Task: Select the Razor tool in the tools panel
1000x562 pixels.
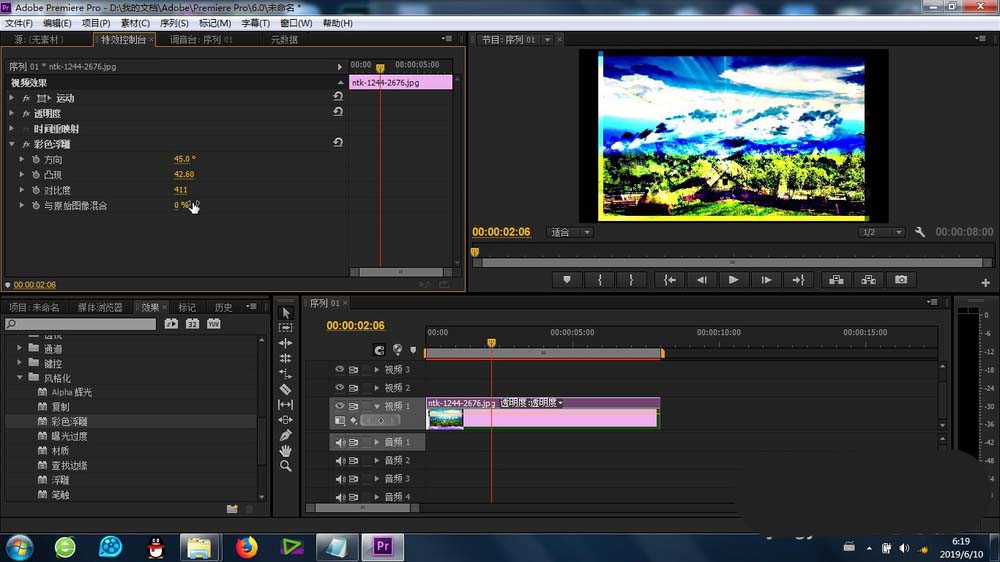Action: click(x=286, y=389)
